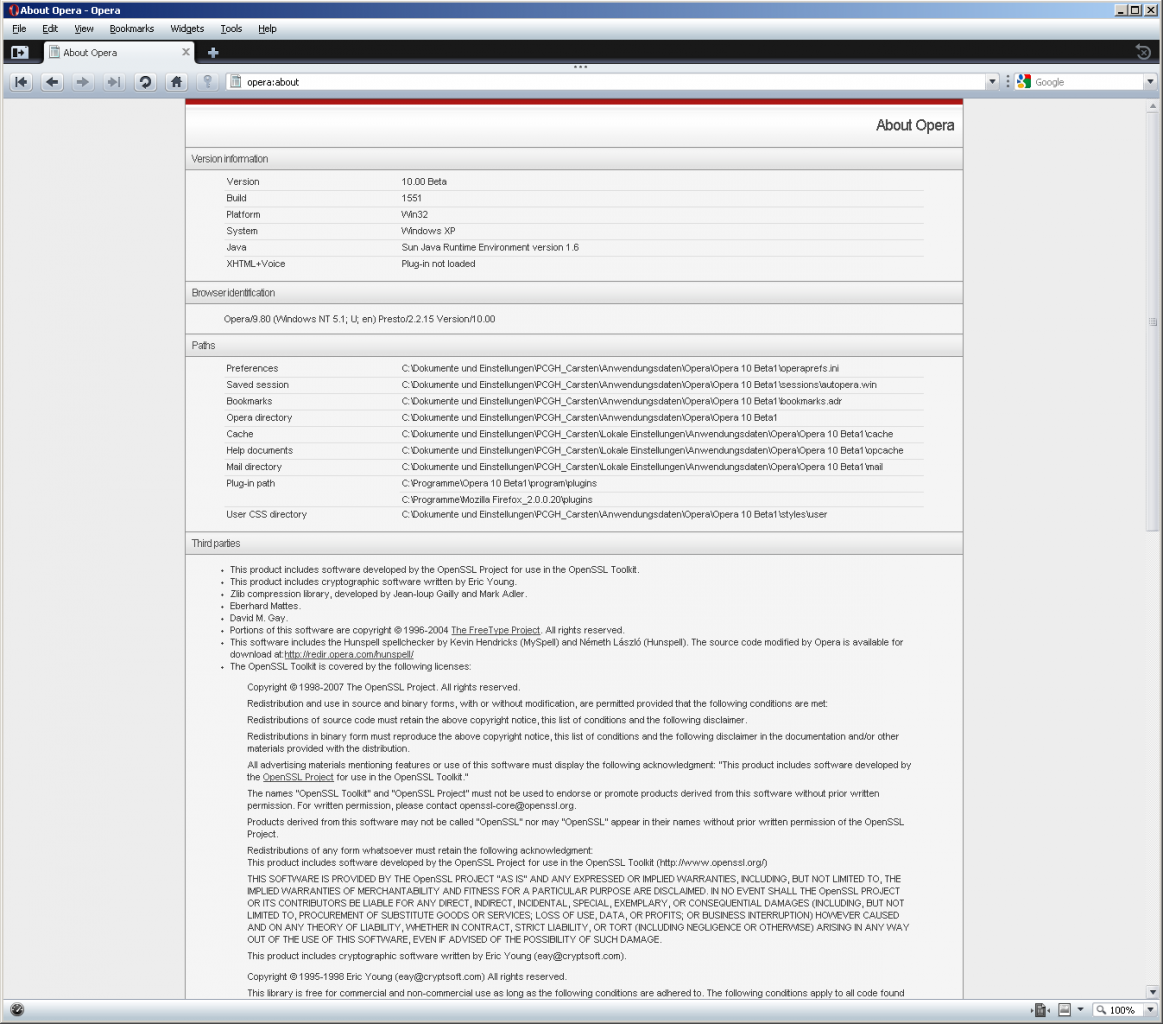Viewport: 1163px width, 1024px height.
Task: Click the toolbar grip dots above address bar
Action: pos(581,67)
